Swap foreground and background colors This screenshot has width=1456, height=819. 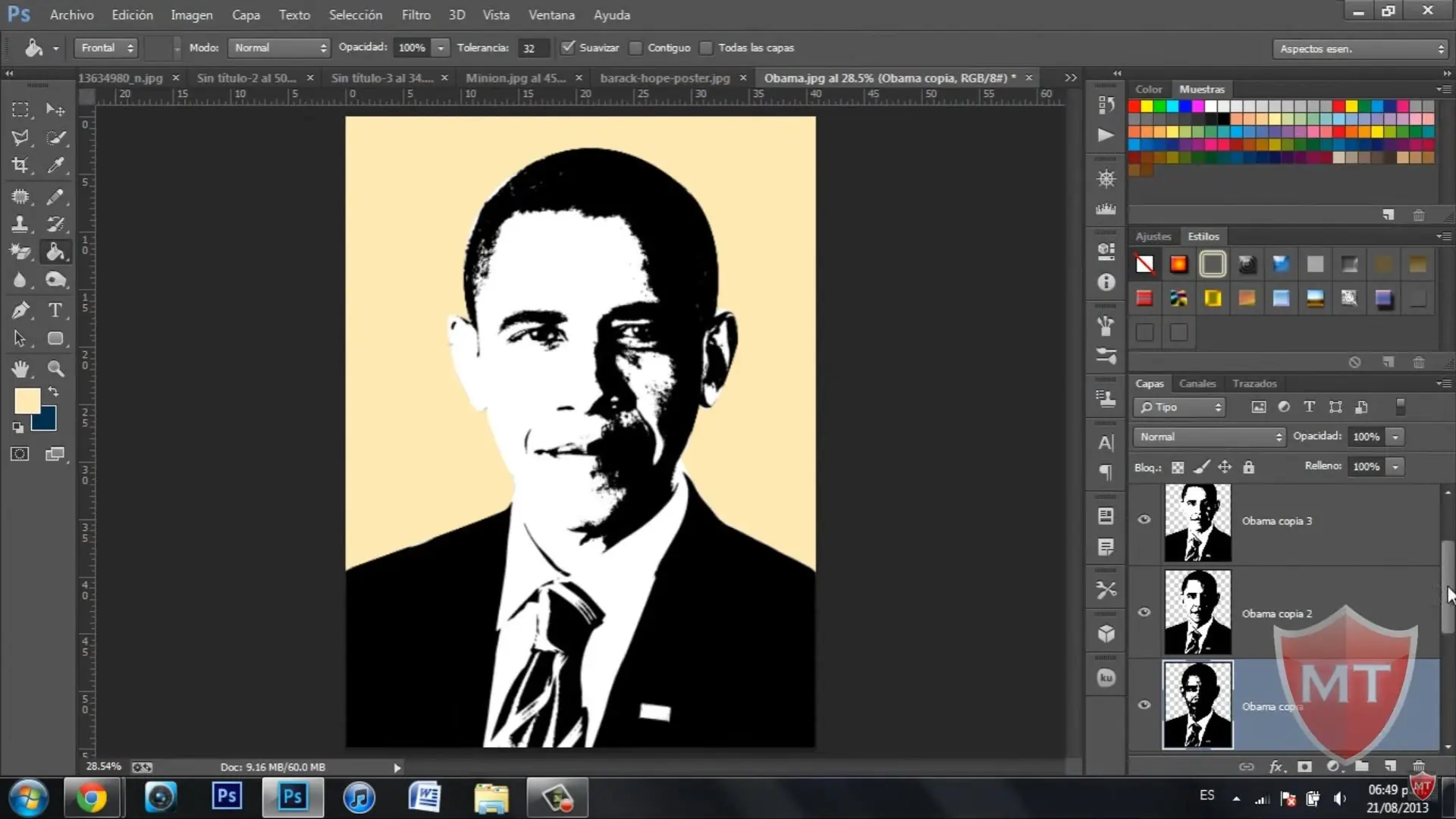click(x=54, y=392)
